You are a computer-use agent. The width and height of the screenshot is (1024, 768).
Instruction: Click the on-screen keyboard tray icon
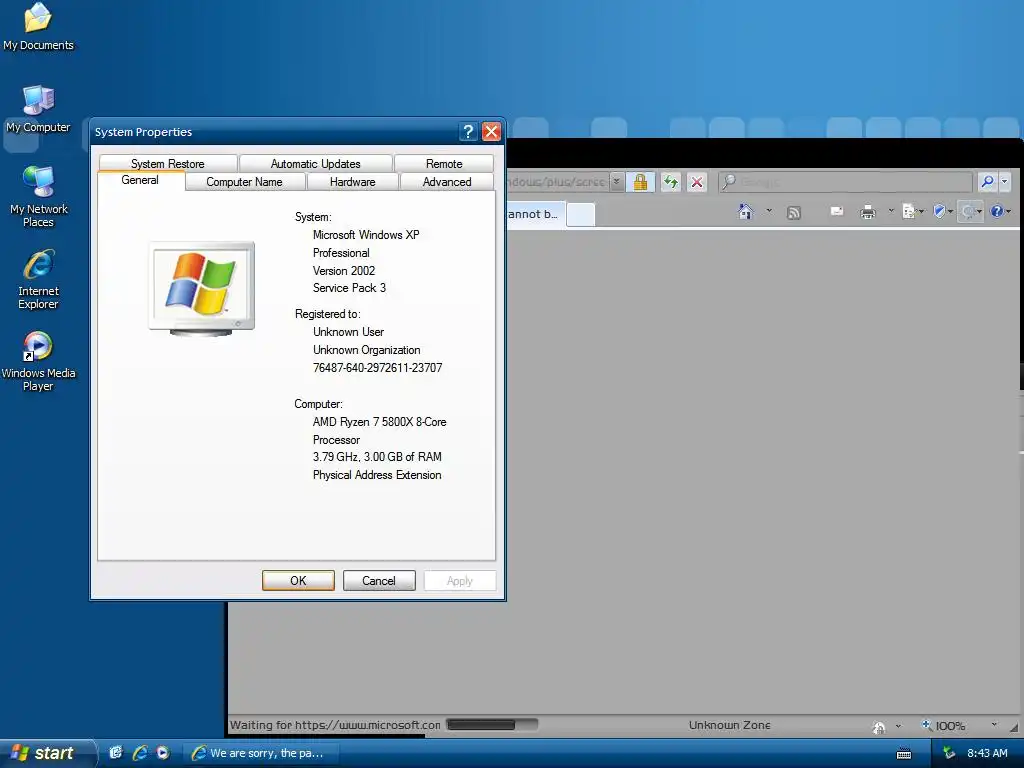click(904, 754)
